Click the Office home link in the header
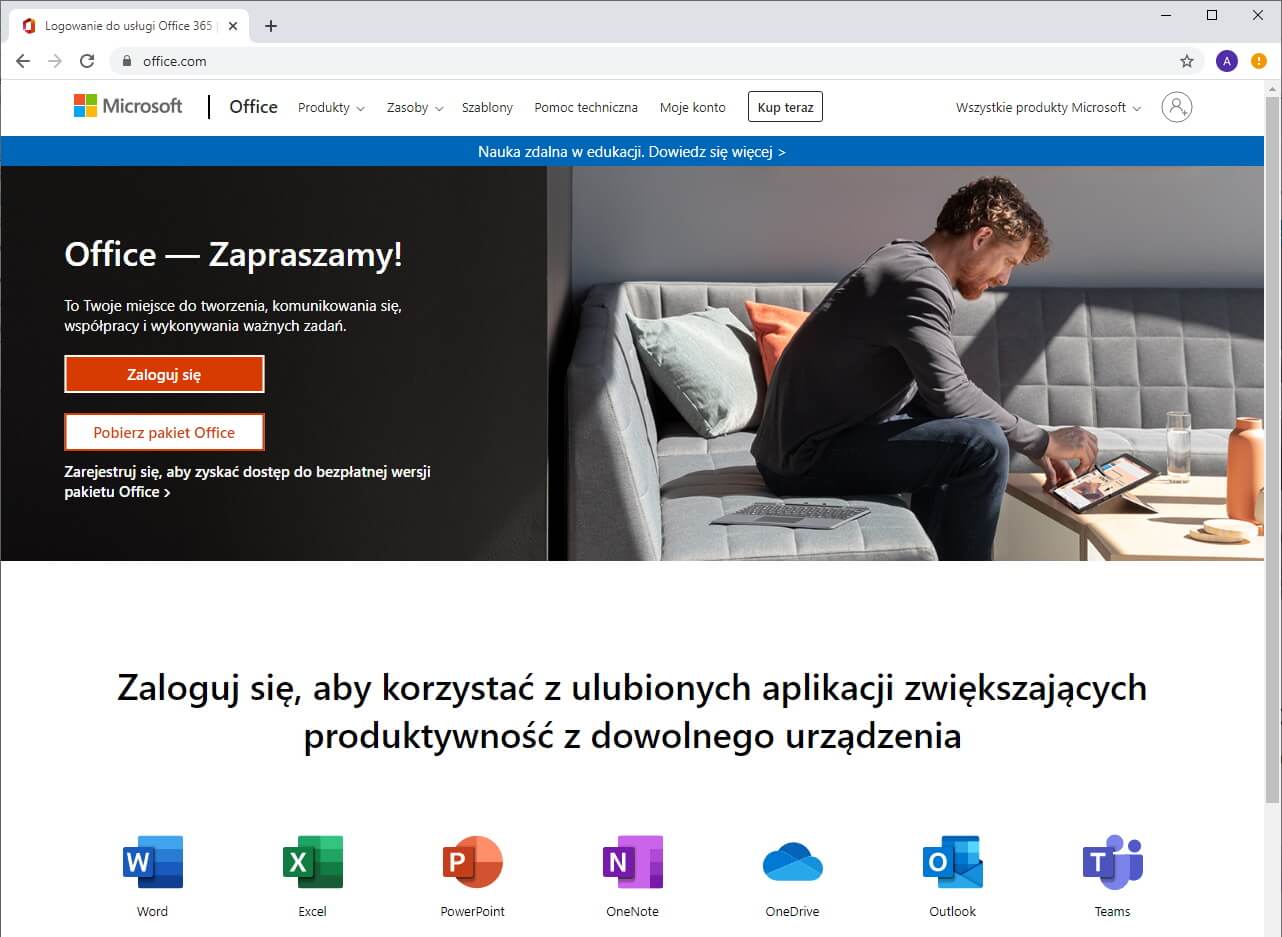The width and height of the screenshot is (1282, 937). click(253, 107)
